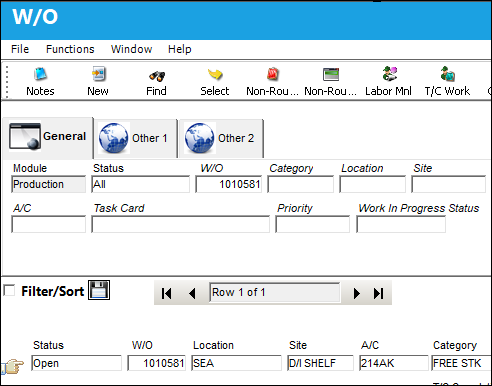Open T/C Work toolbar icon

(x=447, y=74)
